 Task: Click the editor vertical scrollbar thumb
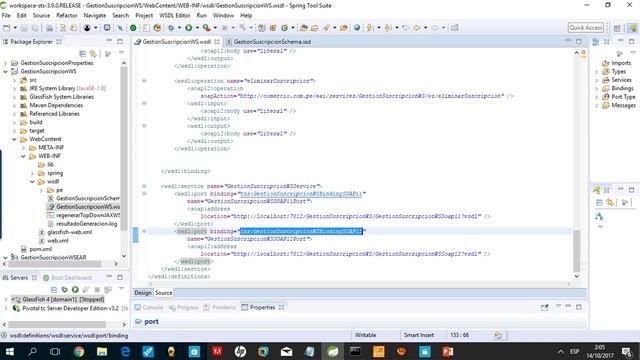pyautogui.click(x=577, y=251)
